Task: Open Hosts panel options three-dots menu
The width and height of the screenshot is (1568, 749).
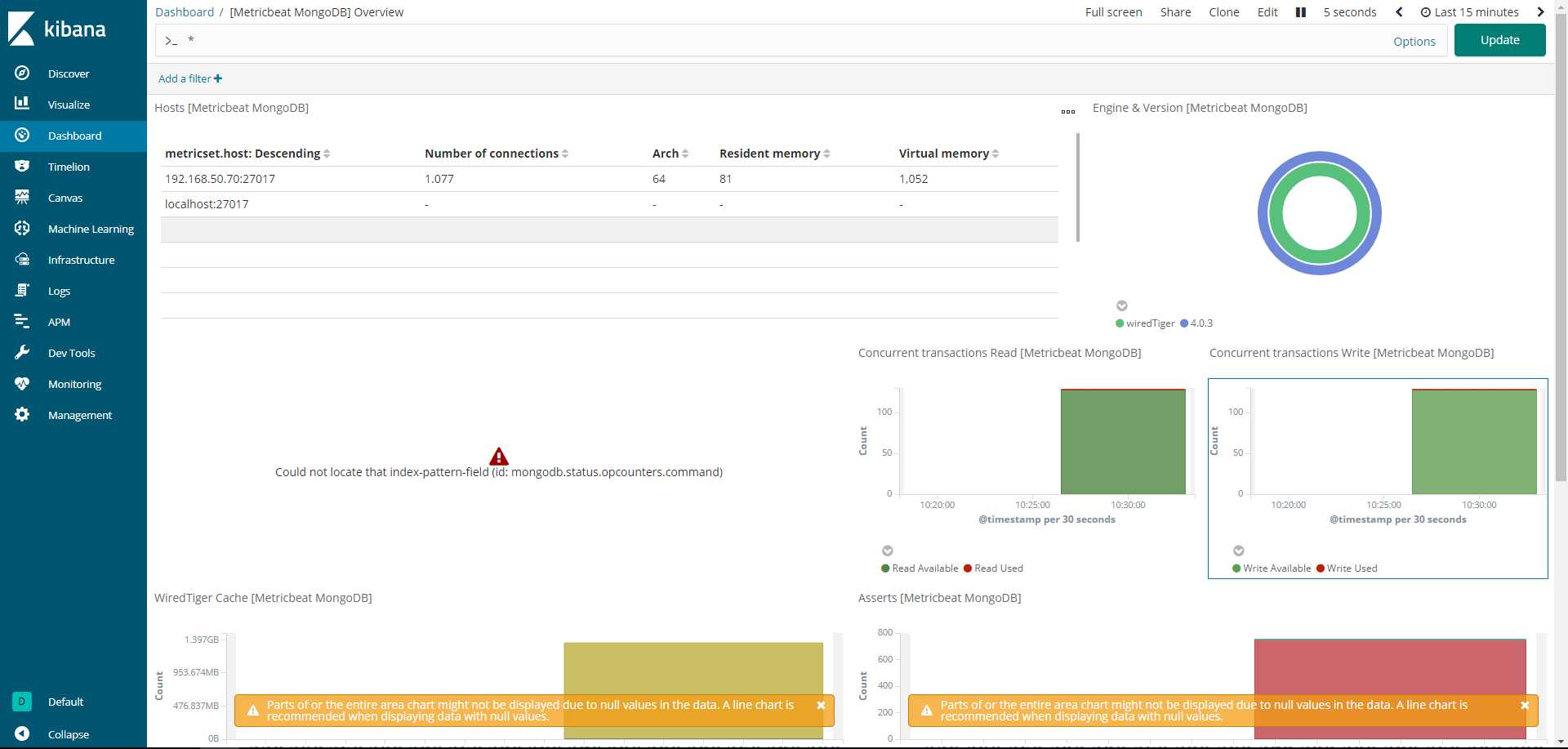Action: pyautogui.click(x=1068, y=112)
